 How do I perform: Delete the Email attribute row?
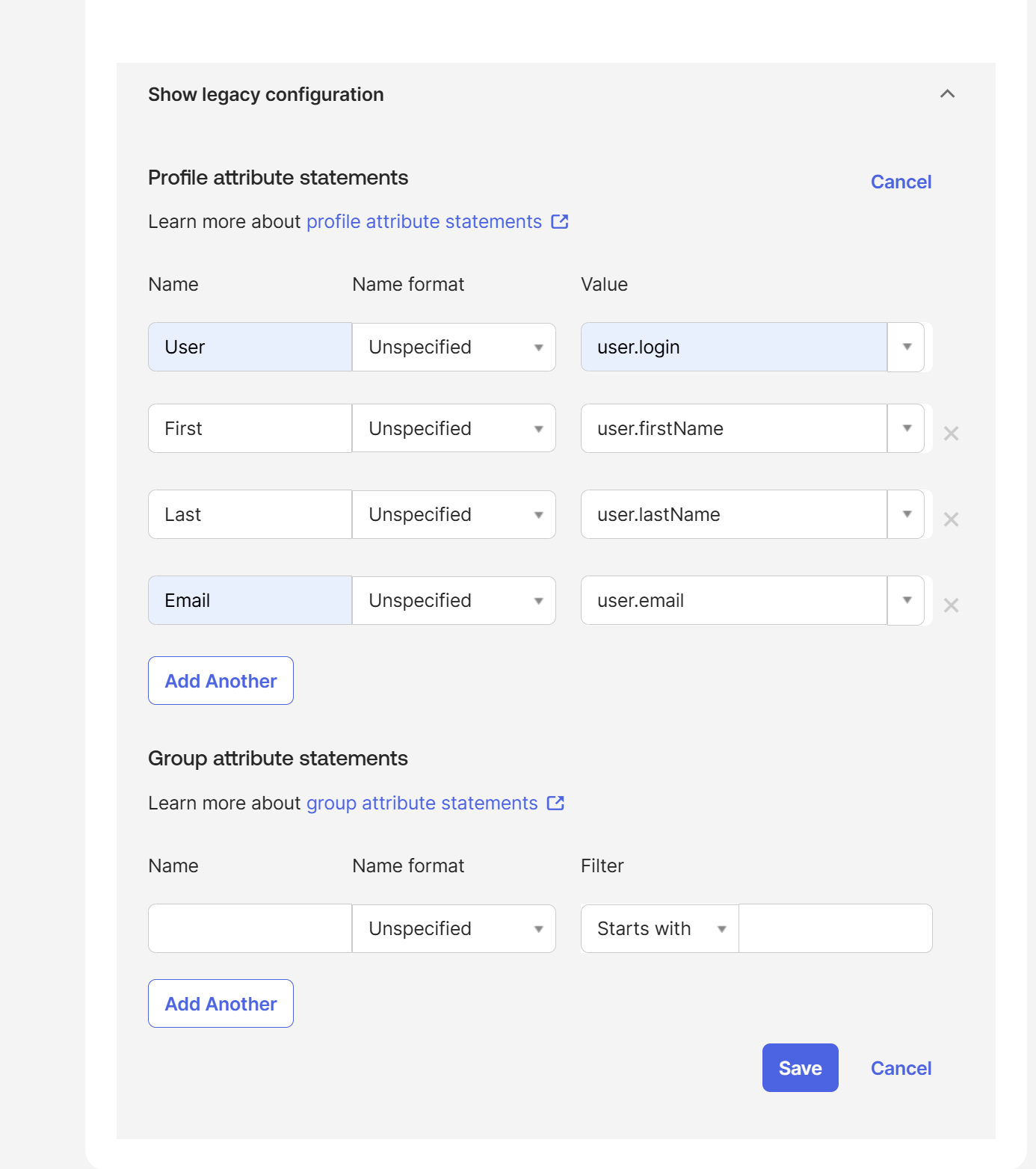pos(951,605)
